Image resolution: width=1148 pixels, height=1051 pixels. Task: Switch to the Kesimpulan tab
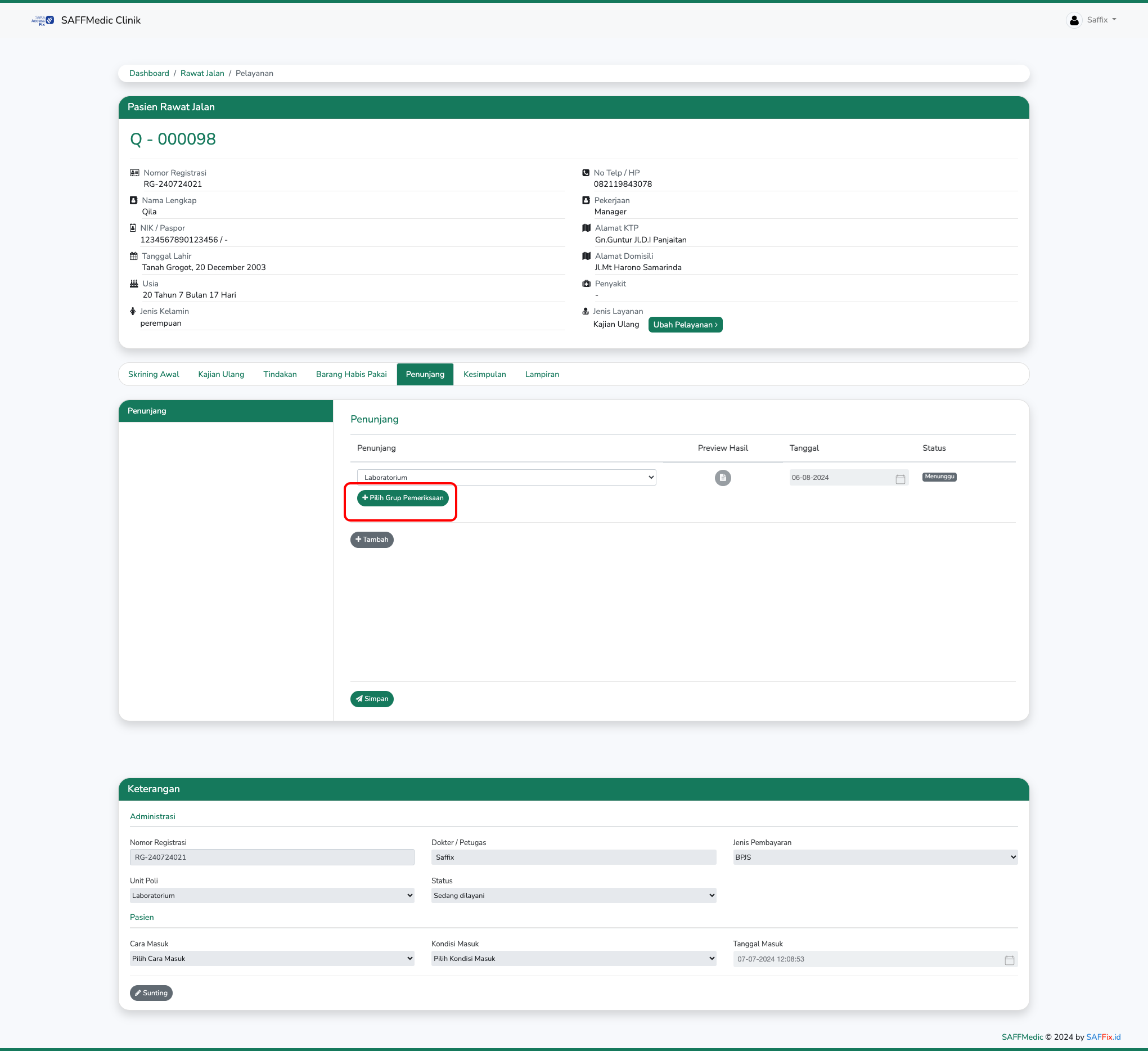click(484, 374)
